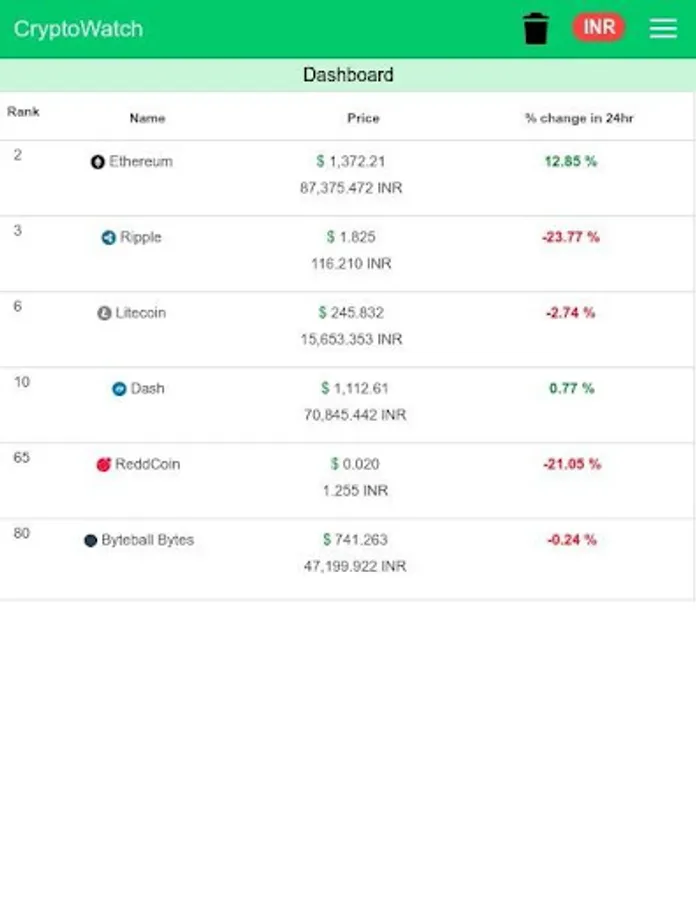Click the Price column header
The width and height of the screenshot is (696, 900).
point(363,118)
